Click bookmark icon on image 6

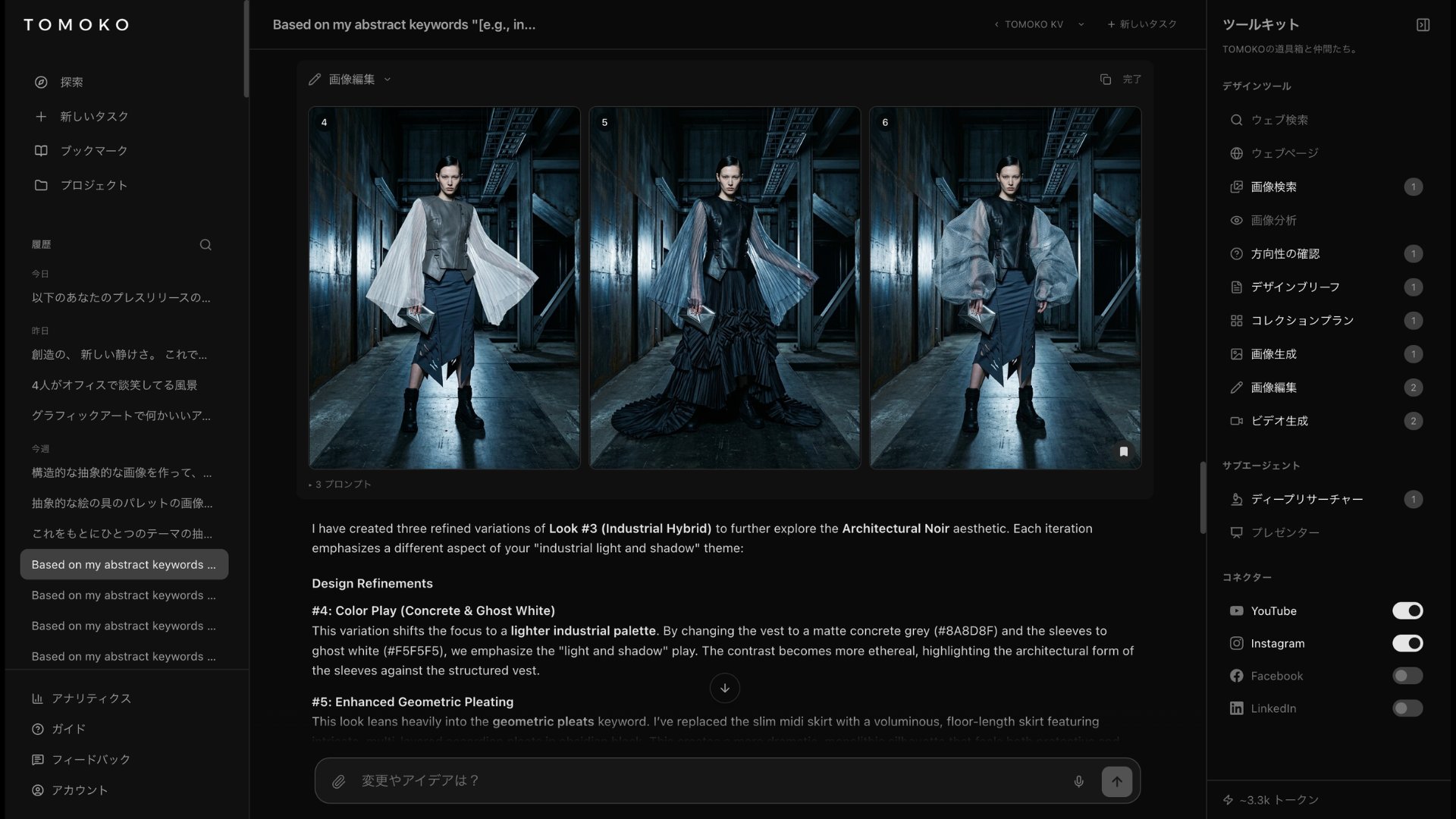(1123, 451)
